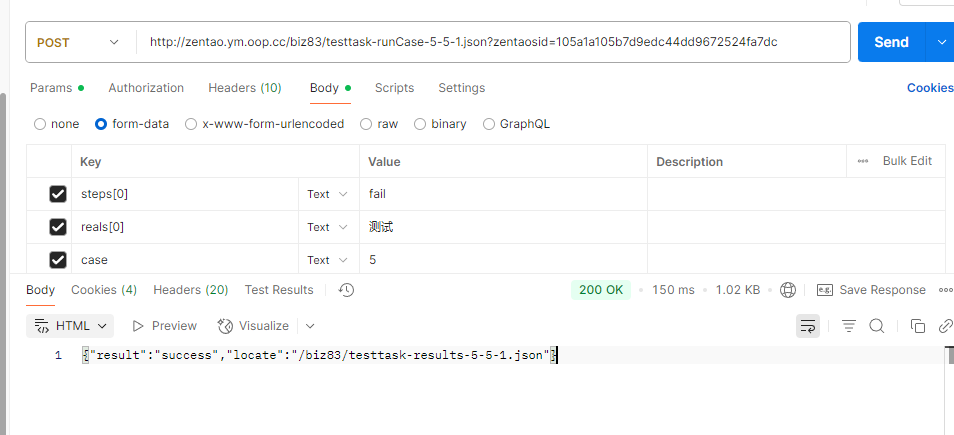
Task: Click the link icon in response toolbar
Action: click(x=945, y=326)
